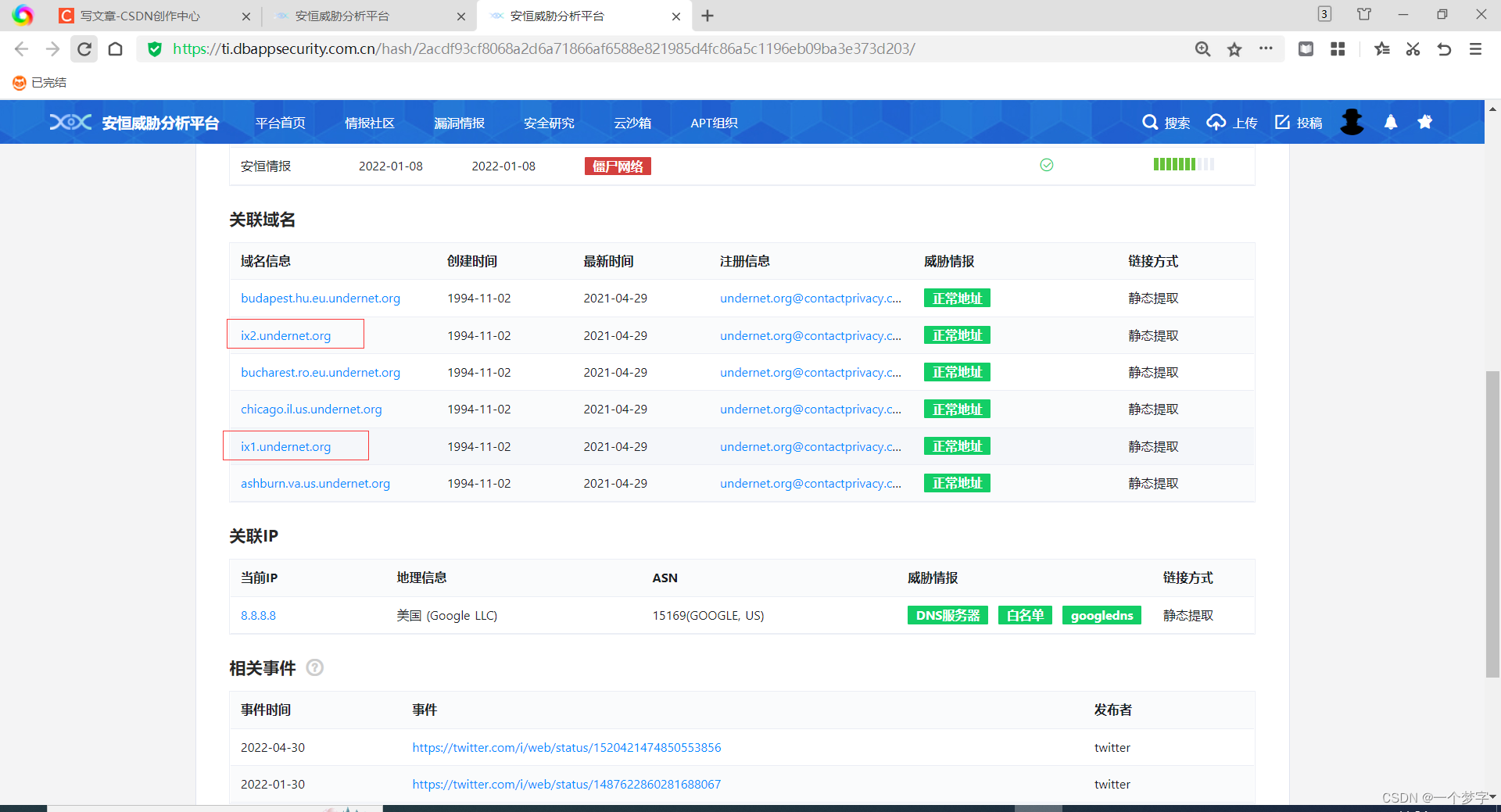The image size is (1501, 812).
Task: Open favorites list icon
Action: (1382, 49)
